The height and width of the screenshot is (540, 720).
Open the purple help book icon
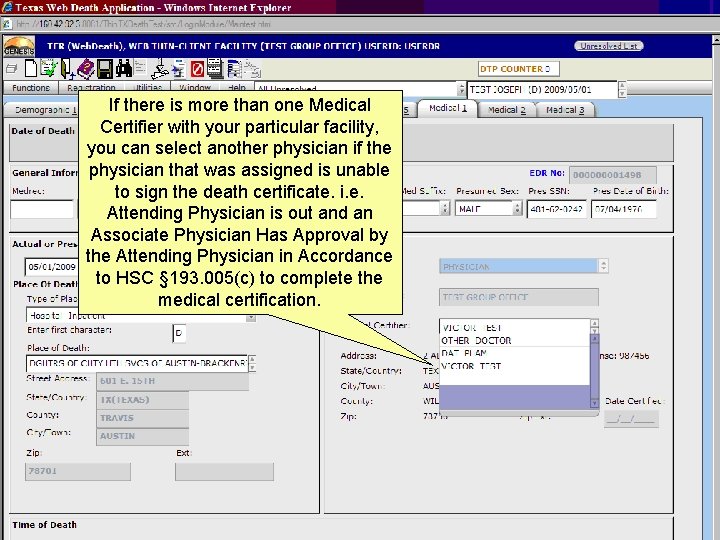pos(85,69)
